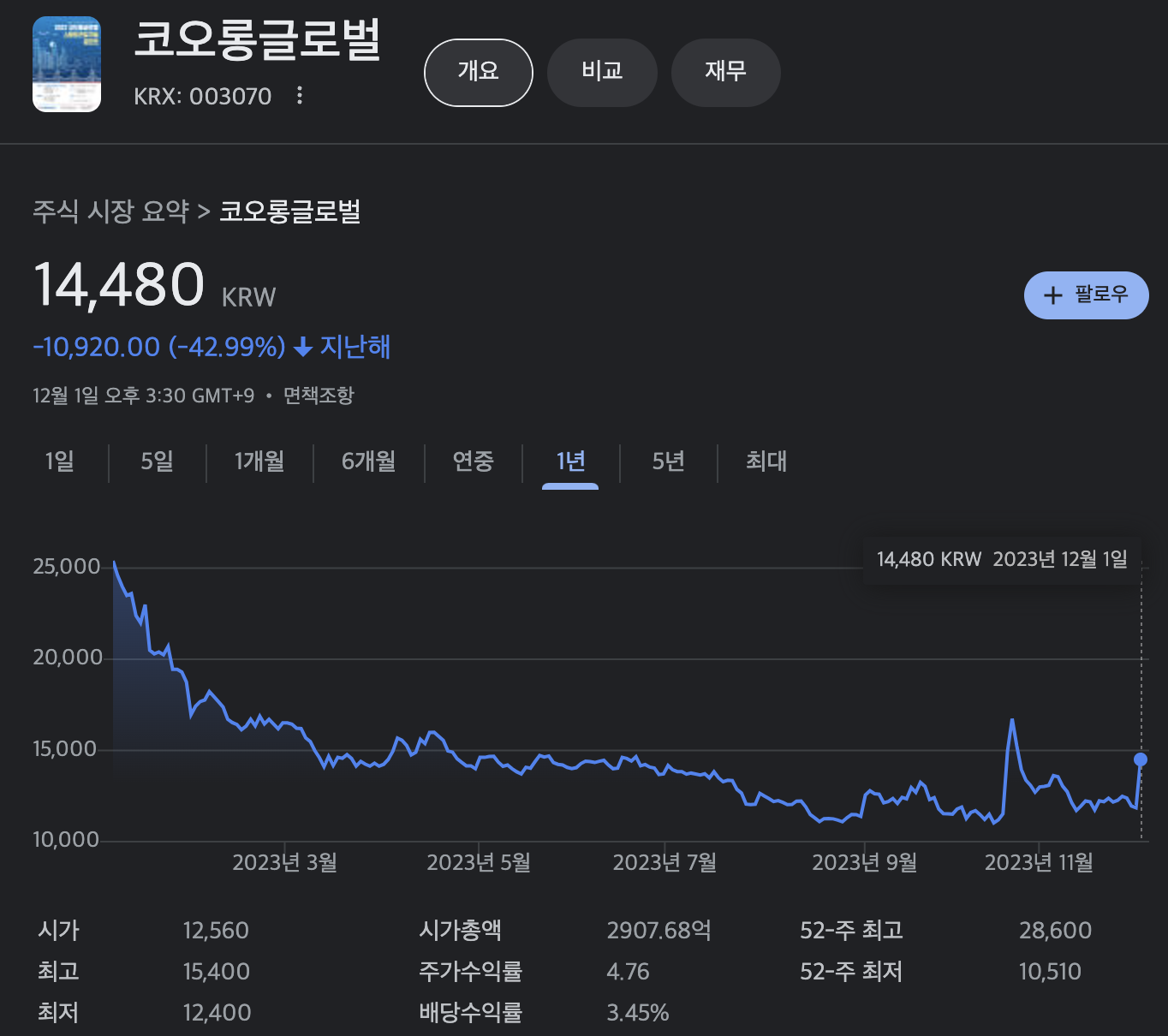The width and height of the screenshot is (1168, 1036).
Task: Click the KRX: 003070 ticker text
Action: pos(203,96)
